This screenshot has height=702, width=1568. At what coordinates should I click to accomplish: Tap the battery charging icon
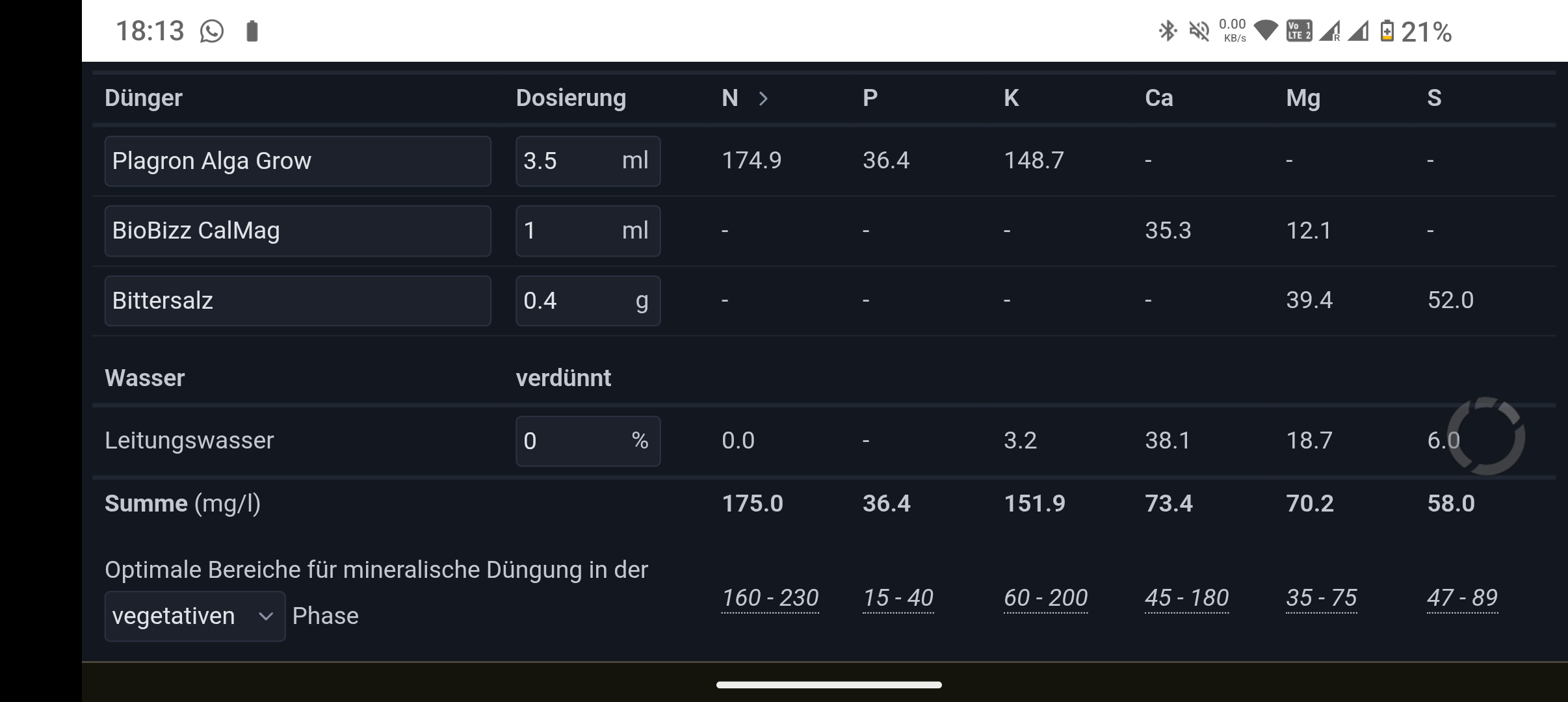(1387, 31)
